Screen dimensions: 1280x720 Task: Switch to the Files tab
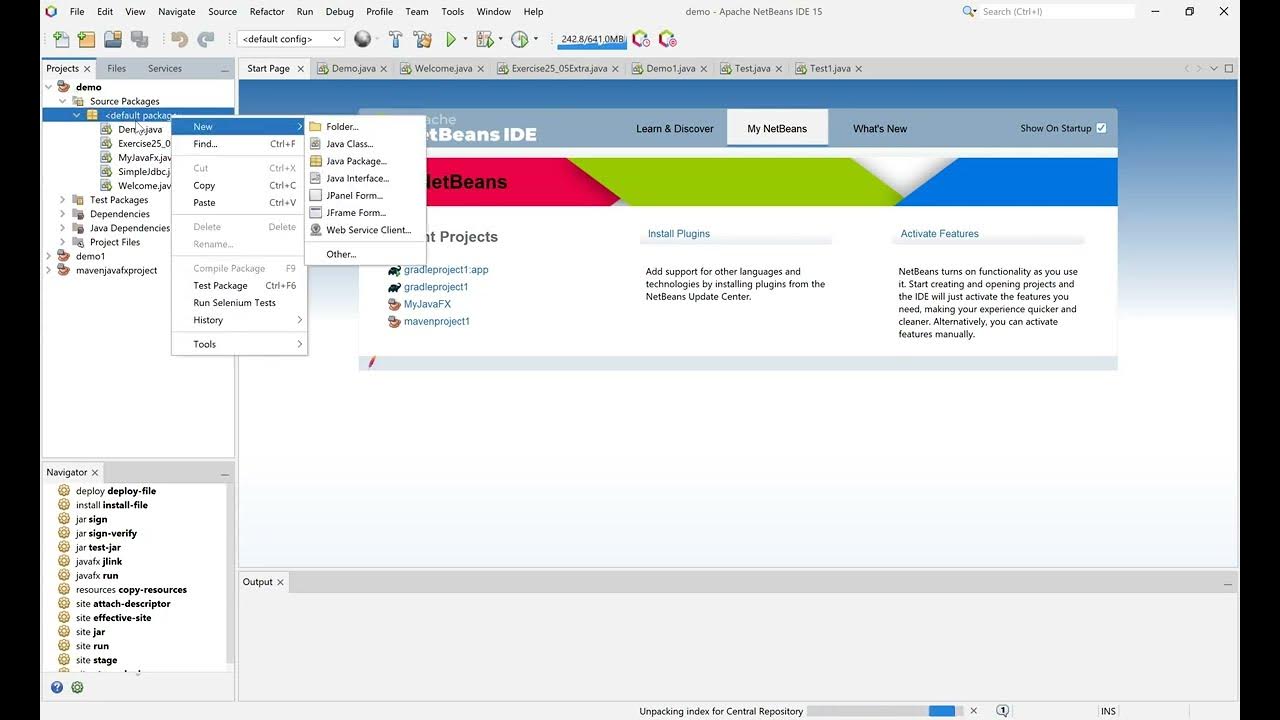tap(117, 69)
